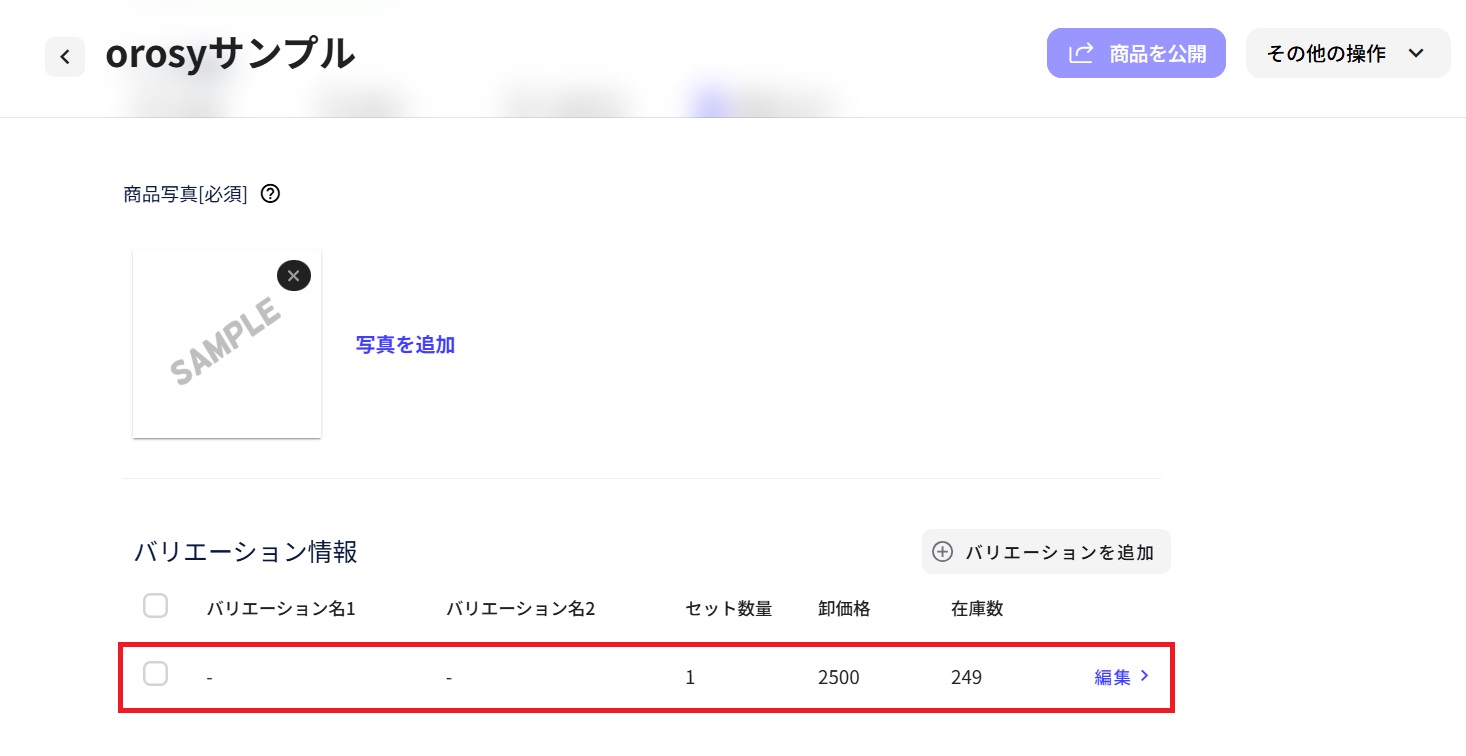Viewport: 1466px width, 756px height.
Task: Click the back chevron beside orosyサンプル
Action: point(65,57)
